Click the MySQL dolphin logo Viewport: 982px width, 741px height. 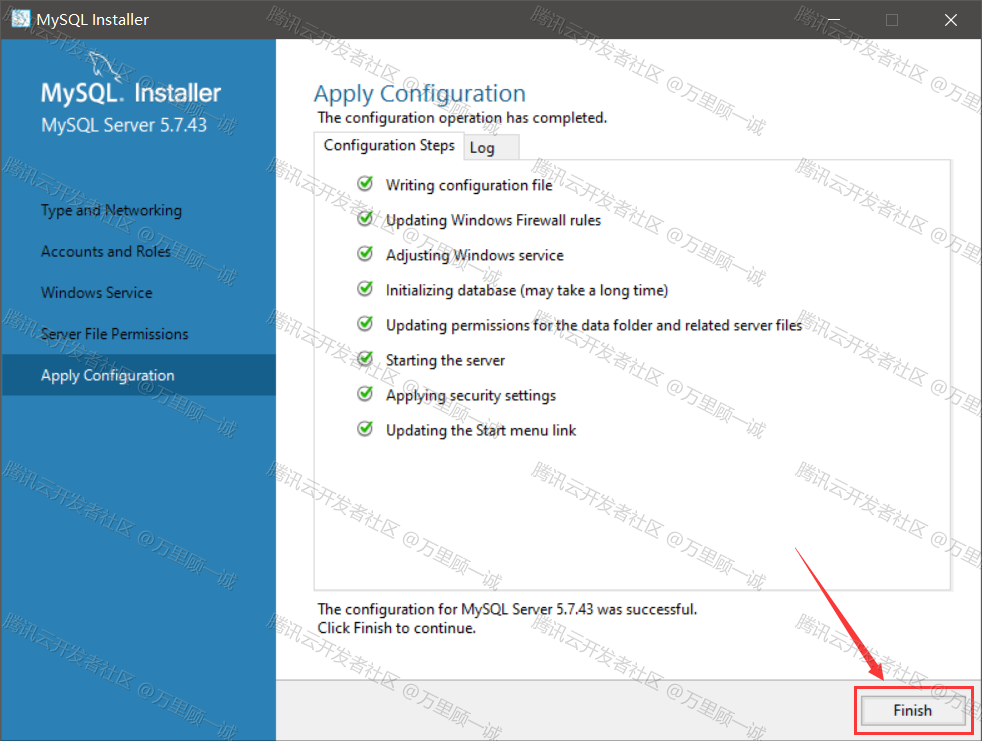(x=103, y=67)
